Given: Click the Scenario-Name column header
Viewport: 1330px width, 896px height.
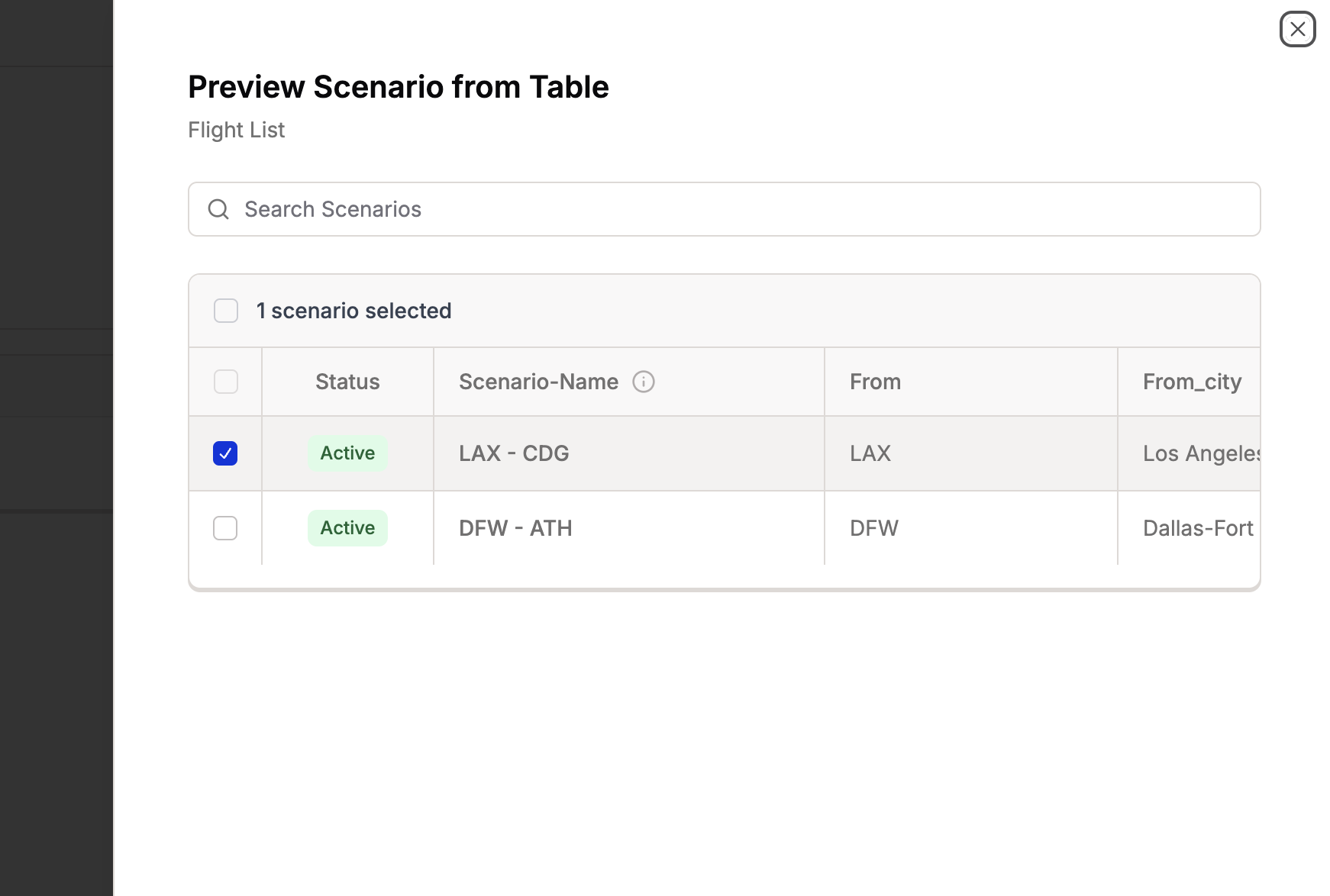Looking at the screenshot, I should click(538, 382).
